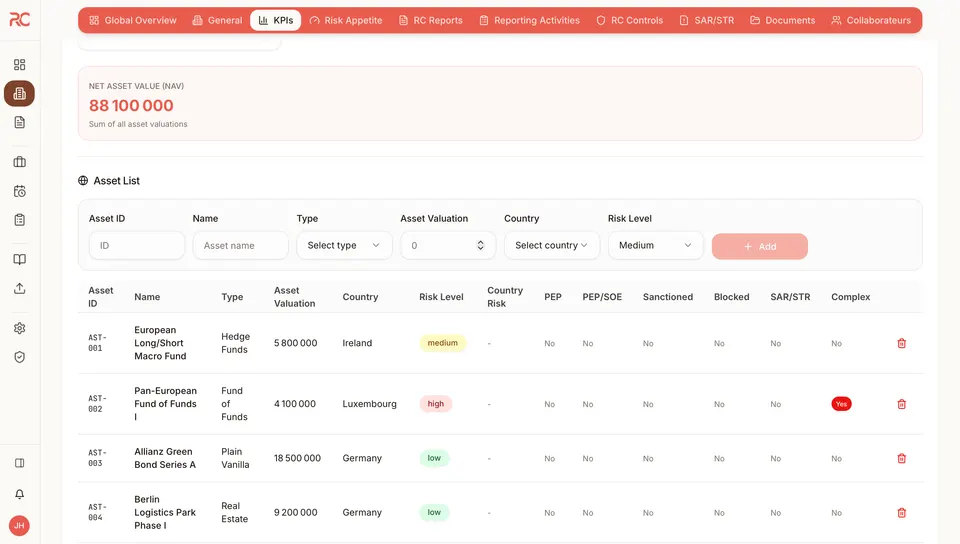
Task: Delete asset AST-001 with trash icon
Action: click(902, 343)
